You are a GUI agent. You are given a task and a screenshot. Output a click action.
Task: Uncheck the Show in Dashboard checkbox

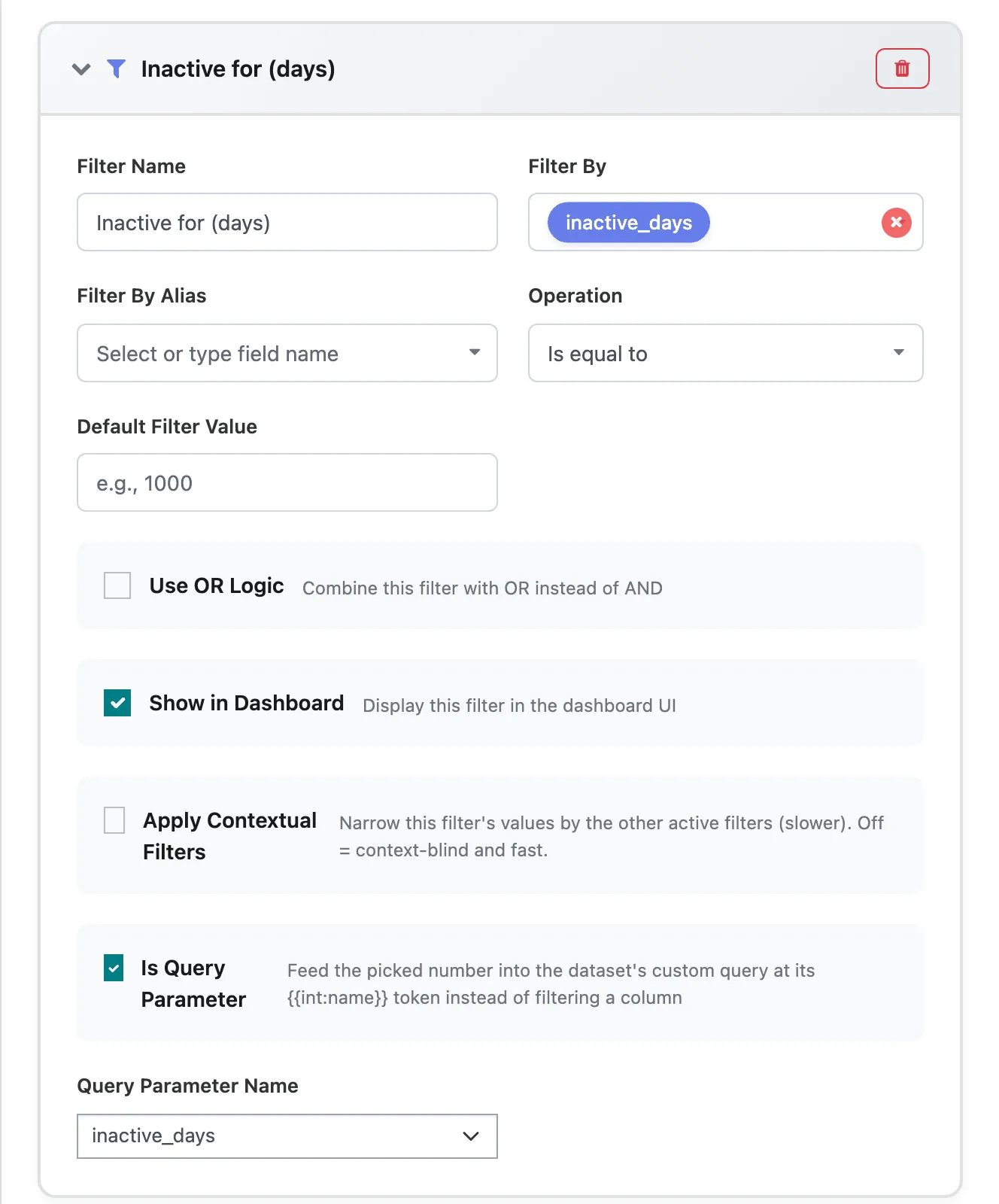pyautogui.click(x=117, y=703)
